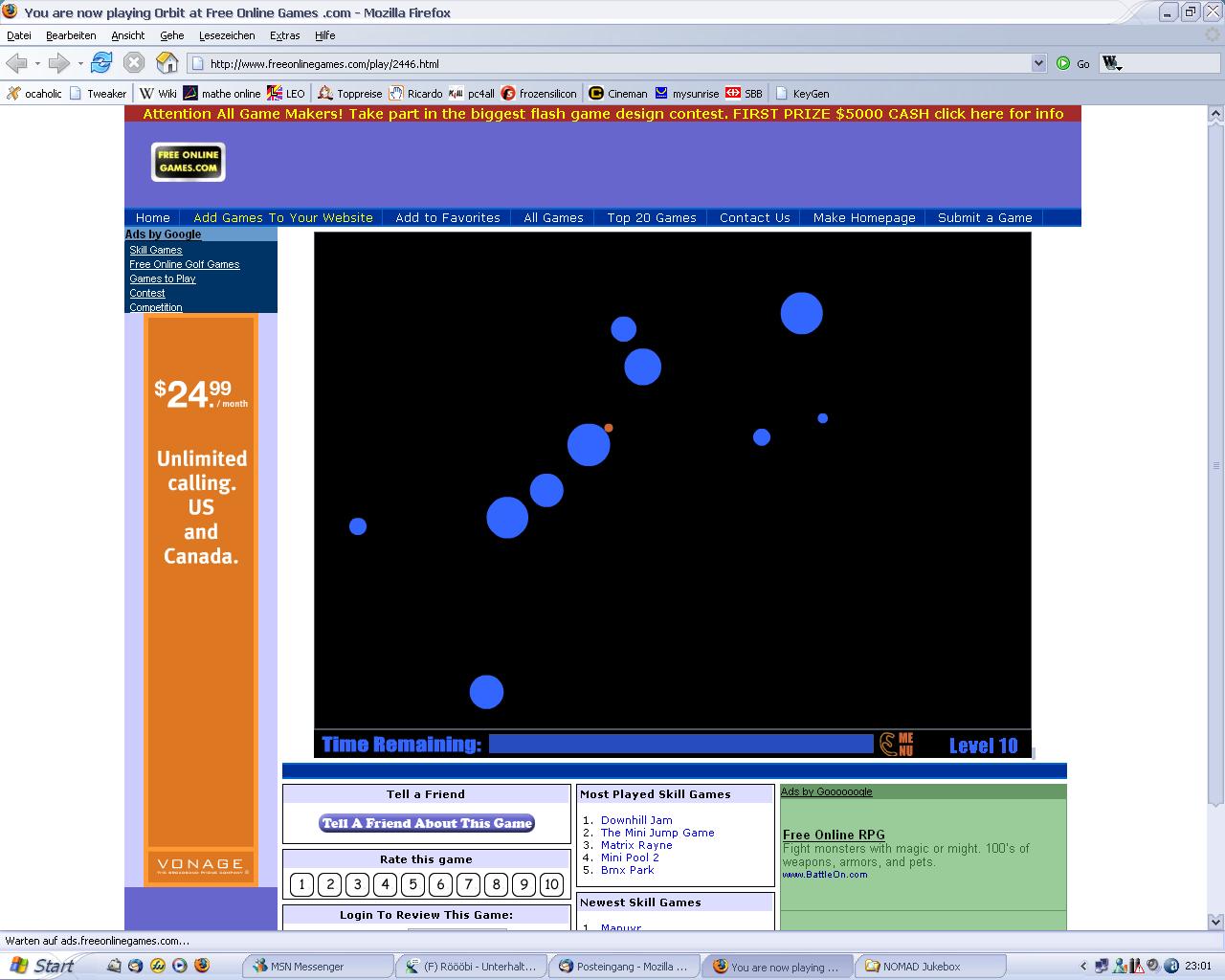This screenshot has width=1225, height=980.
Task: Click the Time Remaining progress bar
Action: [680, 744]
